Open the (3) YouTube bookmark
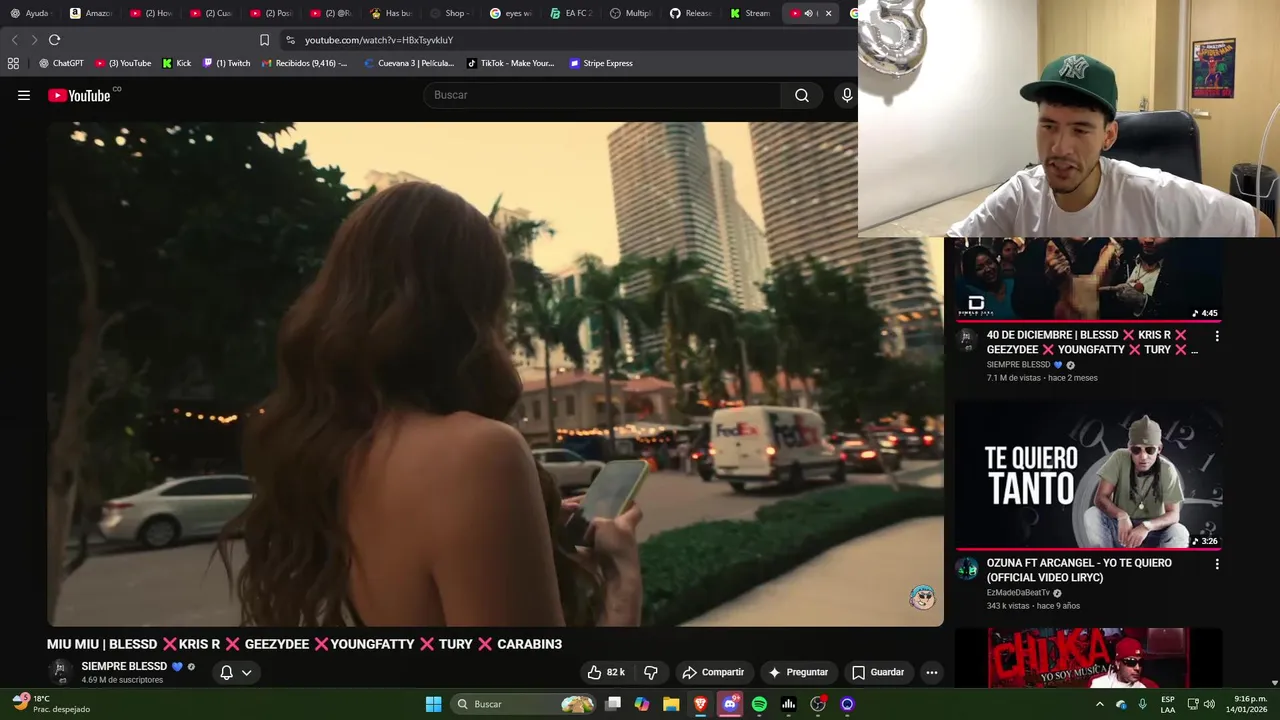The image size is (1280, 720). pos(123,63)
